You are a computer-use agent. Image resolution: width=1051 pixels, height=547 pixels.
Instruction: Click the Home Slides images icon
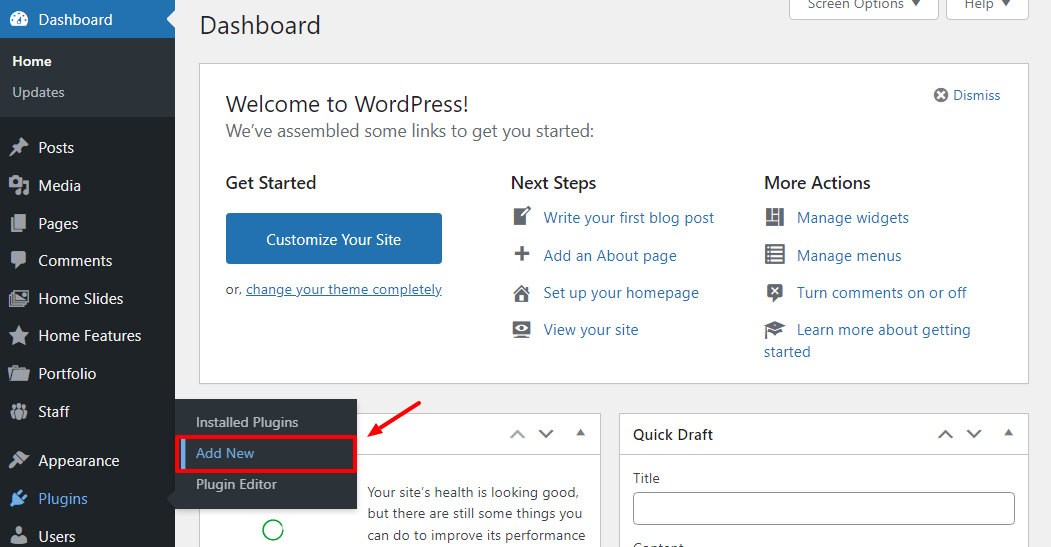pyautogui.click(x=19, y=298)
